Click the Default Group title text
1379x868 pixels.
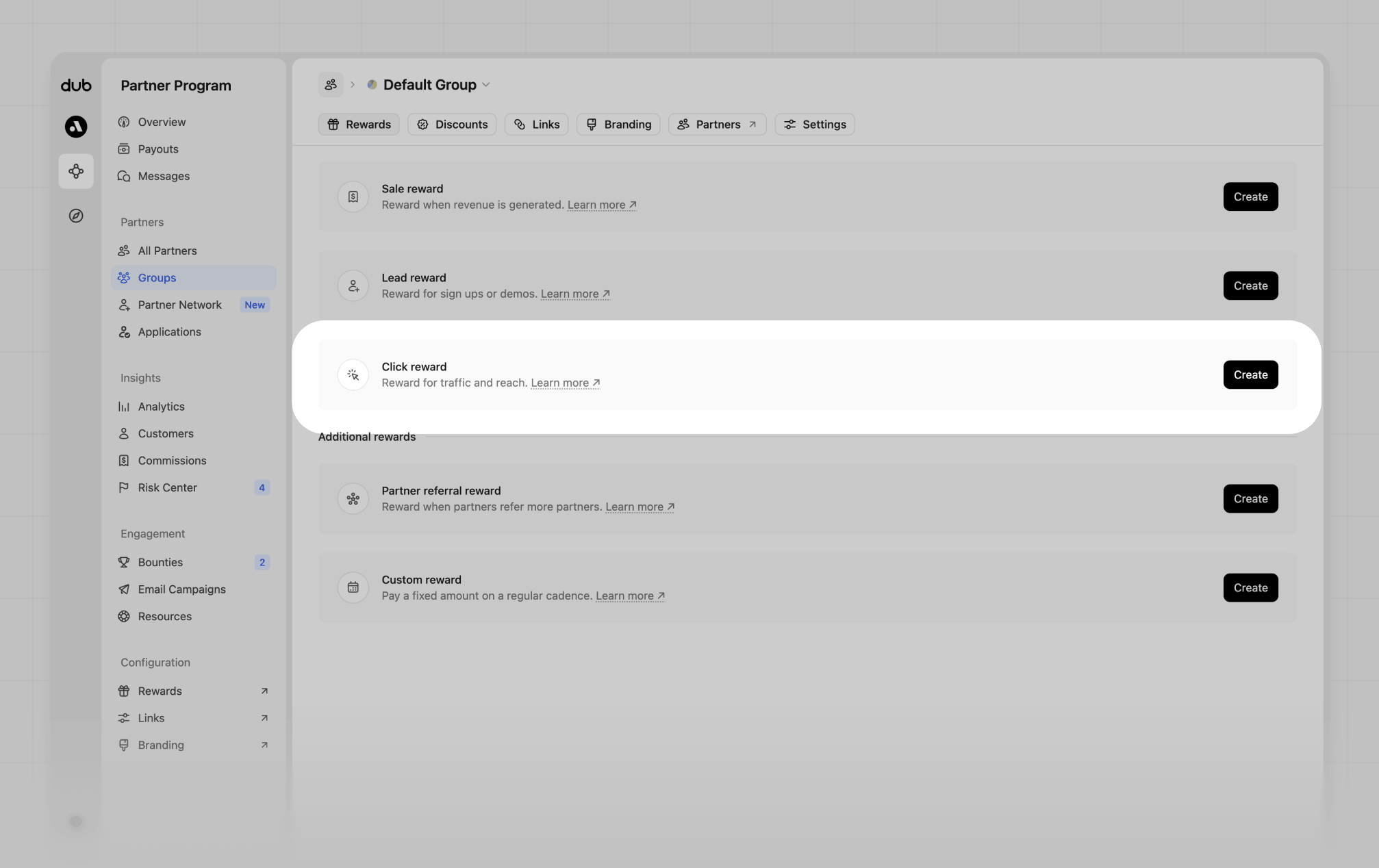(430, 84)
